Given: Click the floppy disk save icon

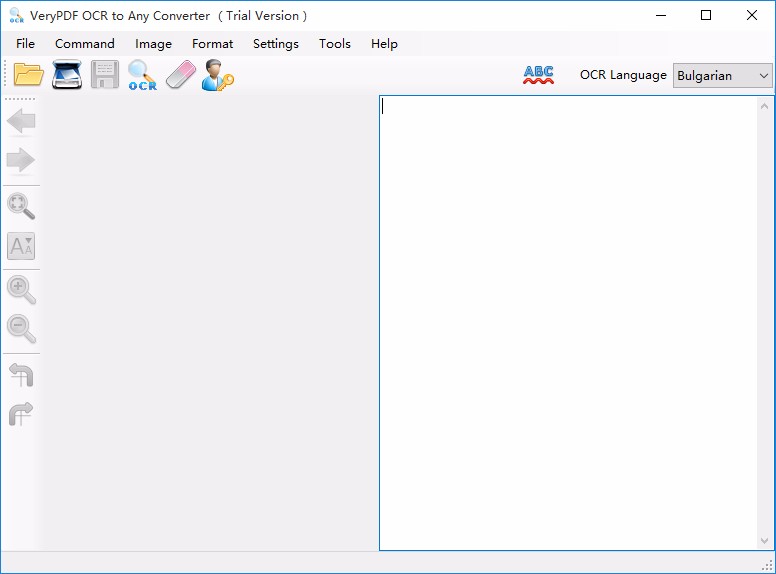Looking at the screenshot, I should (x=105, y=75).
